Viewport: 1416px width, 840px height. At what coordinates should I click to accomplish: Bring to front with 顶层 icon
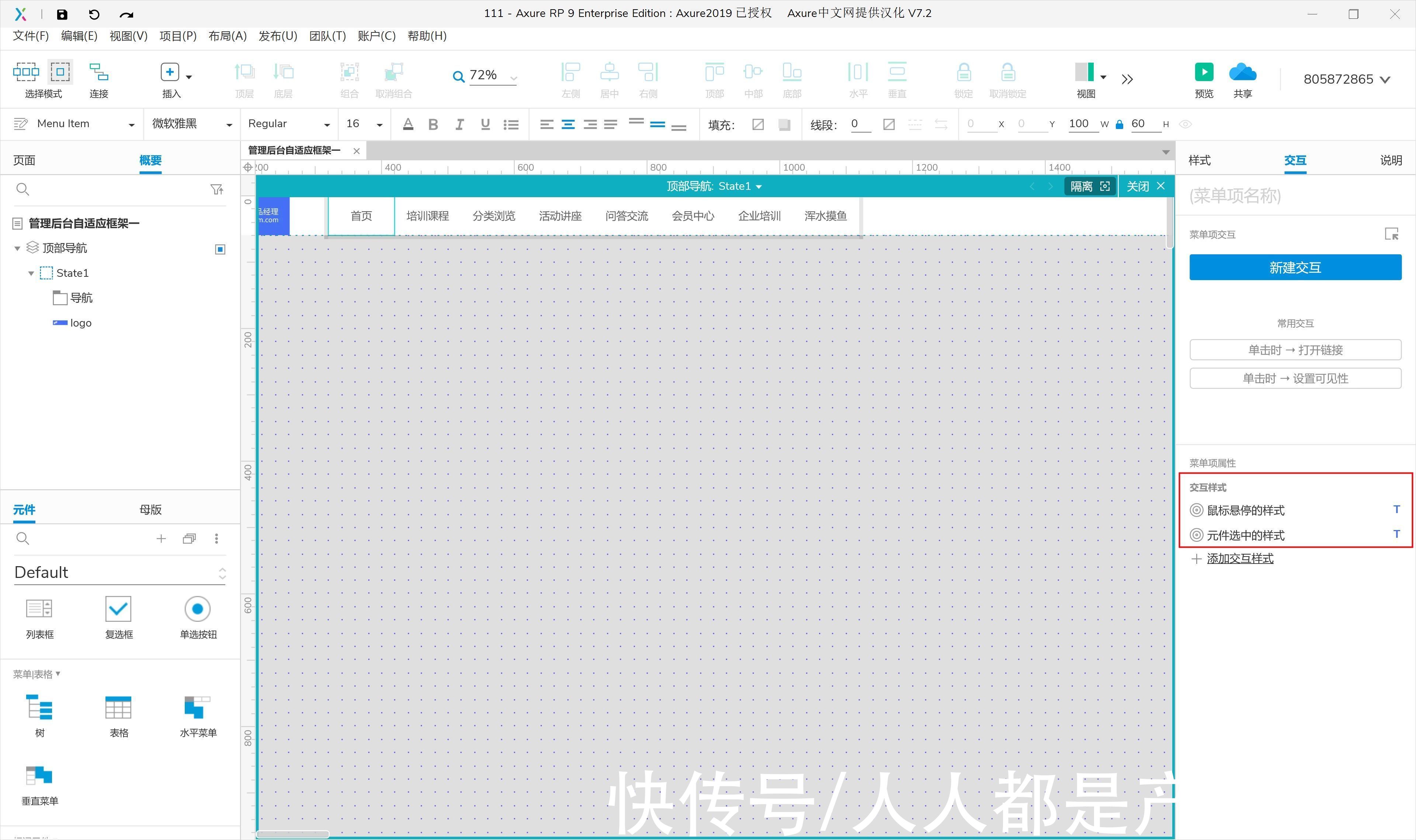[x=244, y=72]
